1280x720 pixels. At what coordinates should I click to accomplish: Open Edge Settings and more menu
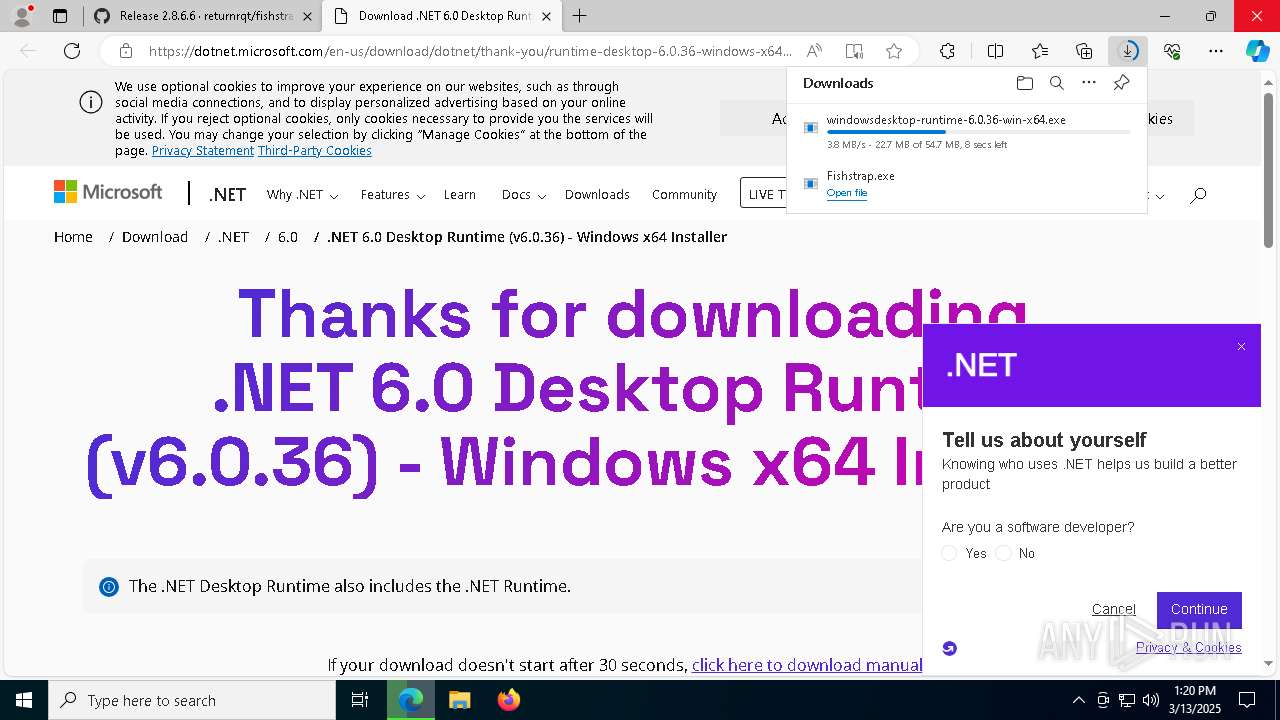[x=1216, y=51]
